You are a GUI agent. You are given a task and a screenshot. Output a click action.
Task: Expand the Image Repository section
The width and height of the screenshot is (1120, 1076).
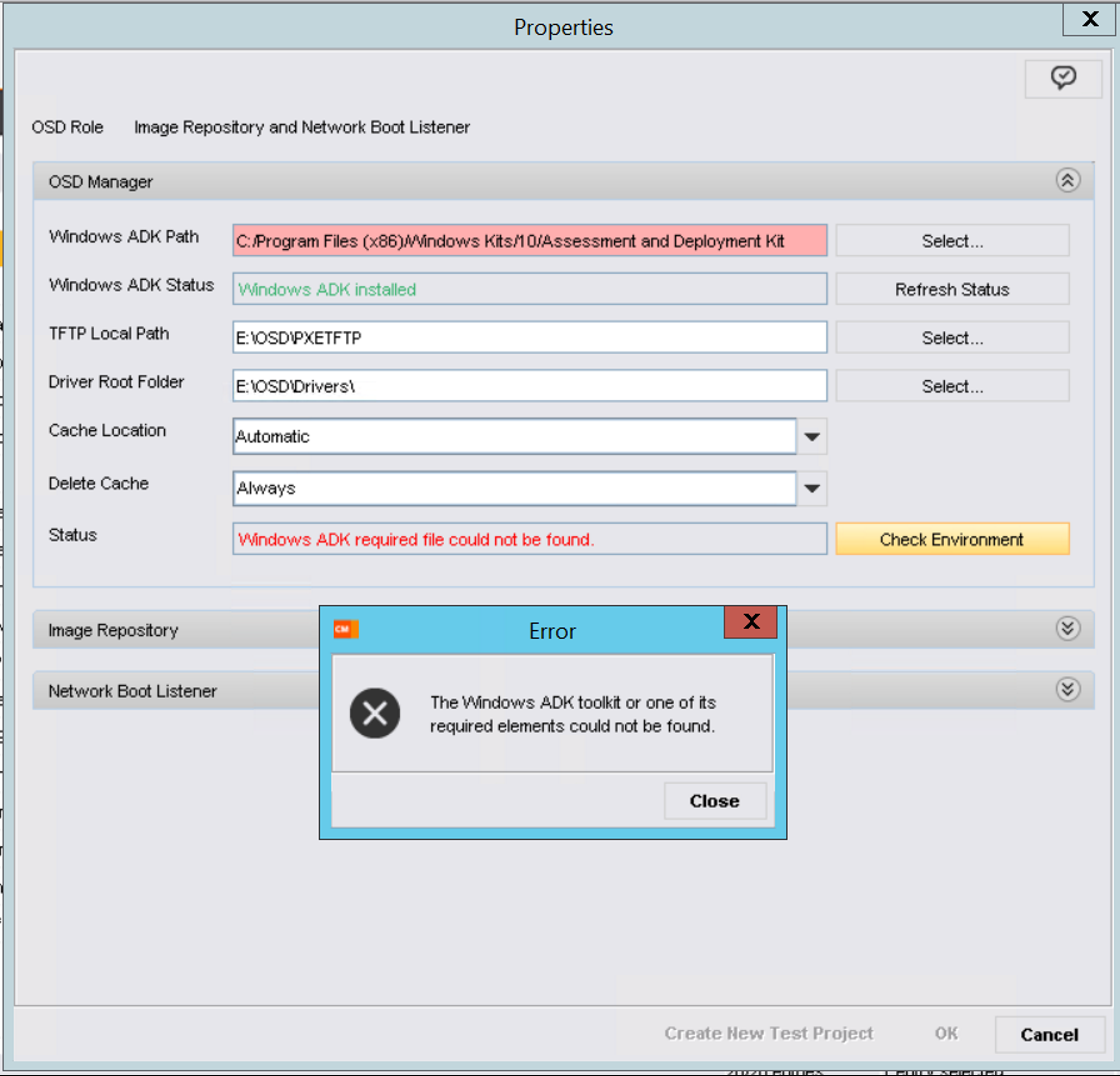[x=1067, y=629]
